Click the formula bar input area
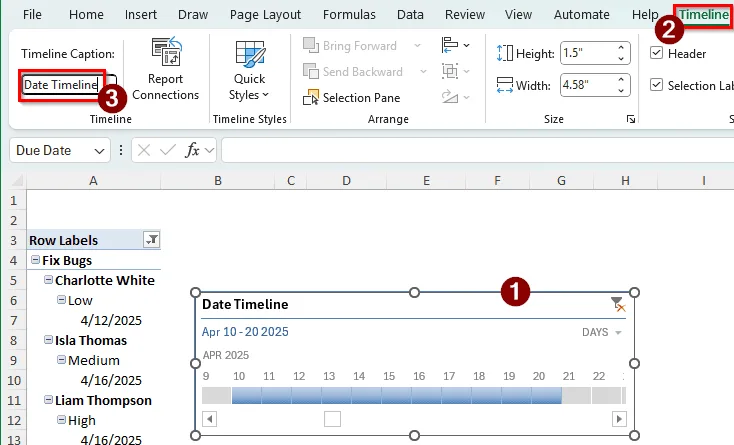Image resolution: width=734 pixels, height=445 pixels. pyautogui.click(x=477, y=150)
